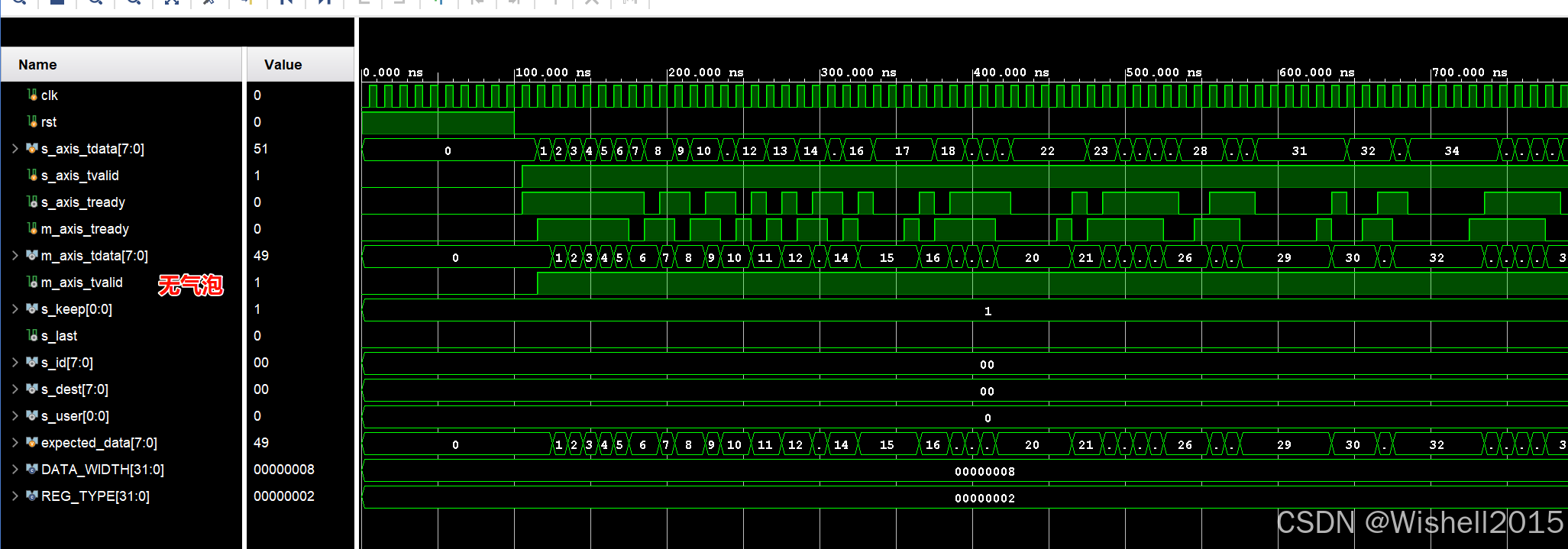Expand the s_keep[0:0] bus
1568x549 pixels.
[x=15, y=308]
